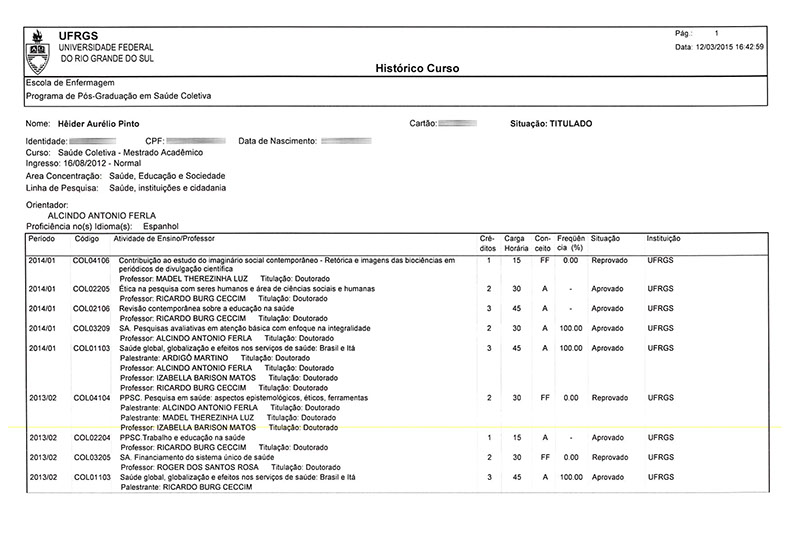Click course code COL02106
This screenshot has height=557, width=789.
pyautogui.click(x=91, y=308)
